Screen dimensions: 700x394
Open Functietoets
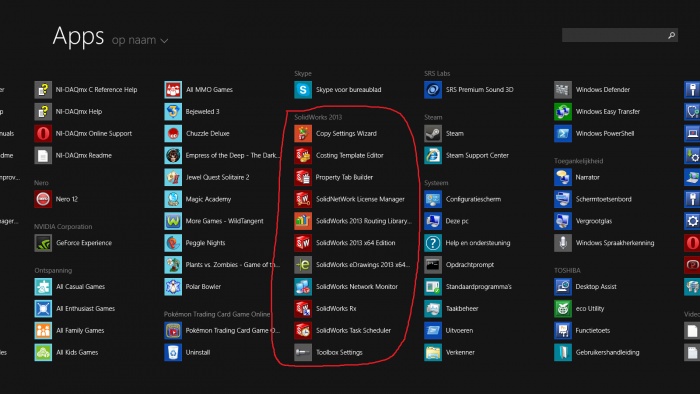click(x=583, y=330)
